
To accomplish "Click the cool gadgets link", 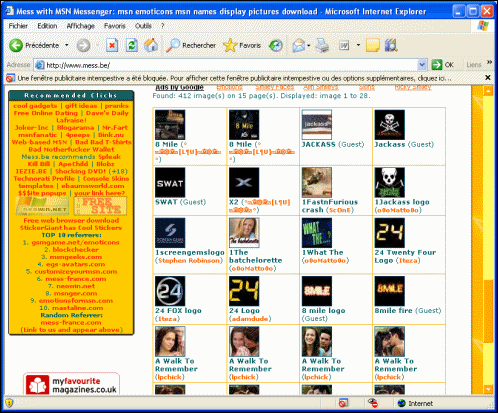I will tap(35, 106).
